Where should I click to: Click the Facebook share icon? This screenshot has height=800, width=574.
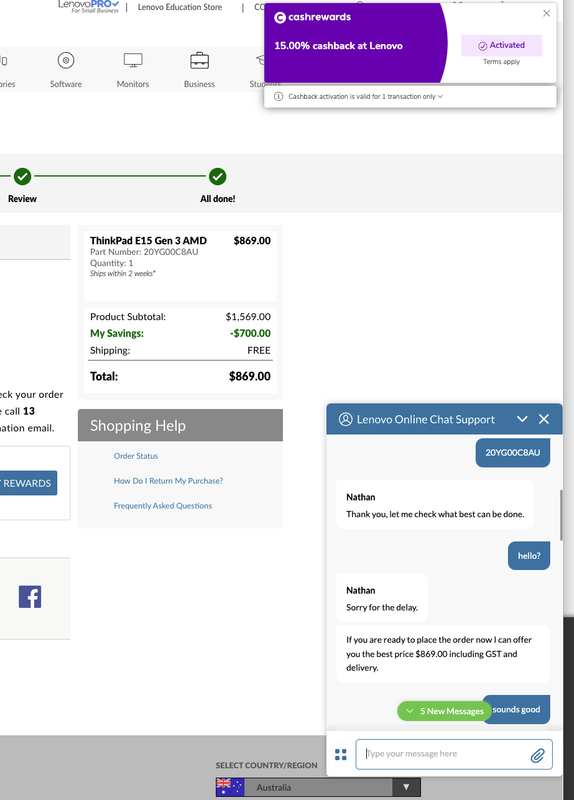tap(30, 596)
